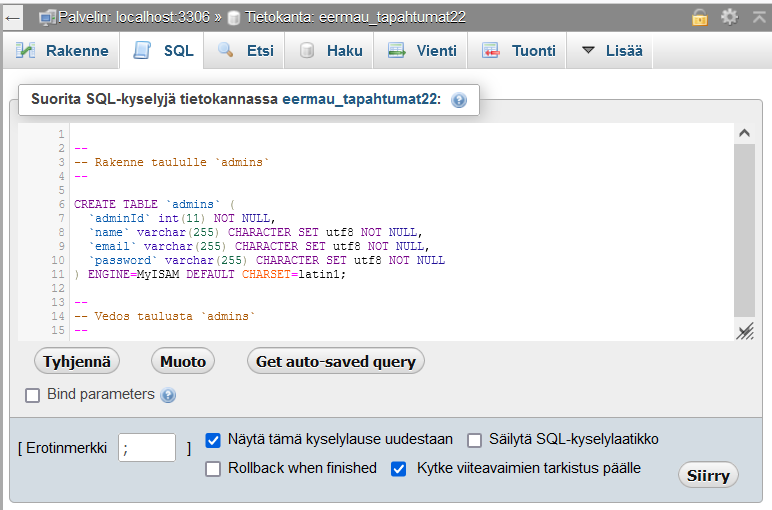
Task: Enable the Bind parameters checkbox
Action: pos(33,395)
